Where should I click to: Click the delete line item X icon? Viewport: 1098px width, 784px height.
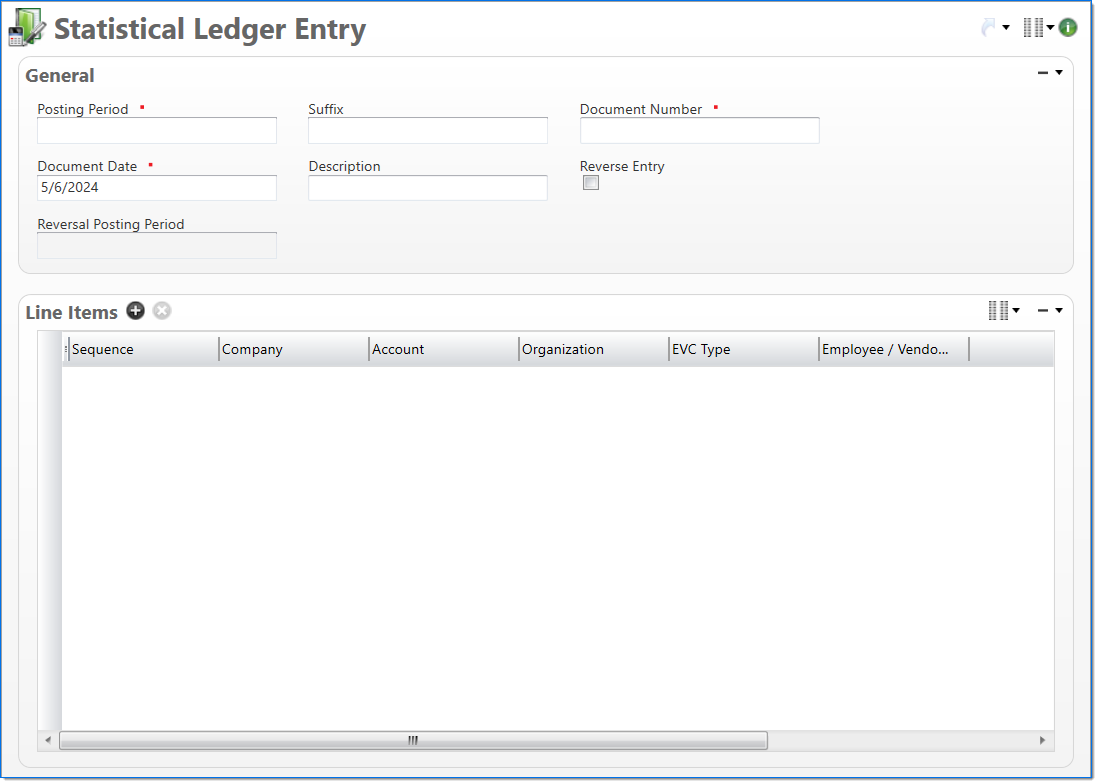(162, 311)
